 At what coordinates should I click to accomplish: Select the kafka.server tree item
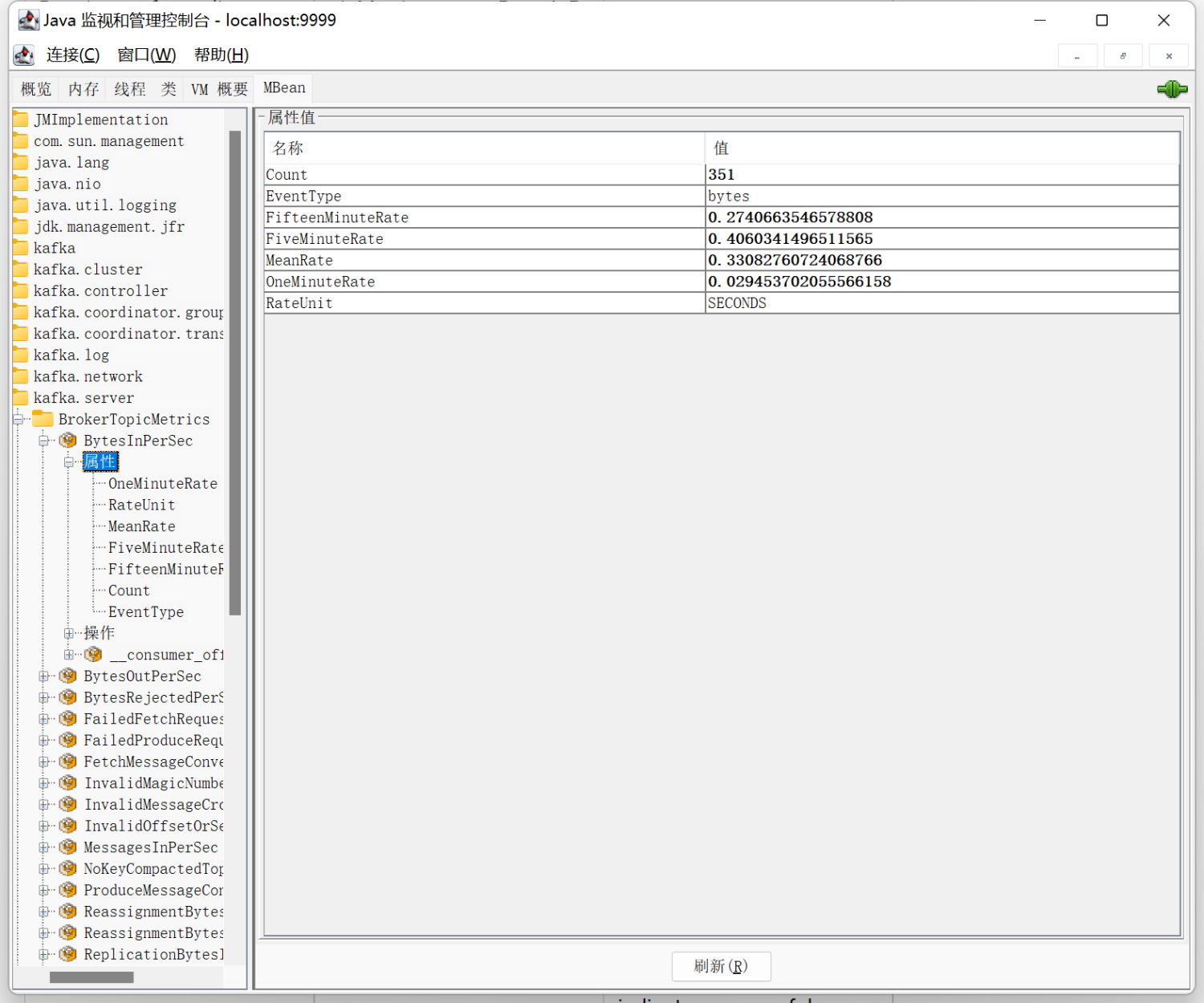[x=83, y=398]
